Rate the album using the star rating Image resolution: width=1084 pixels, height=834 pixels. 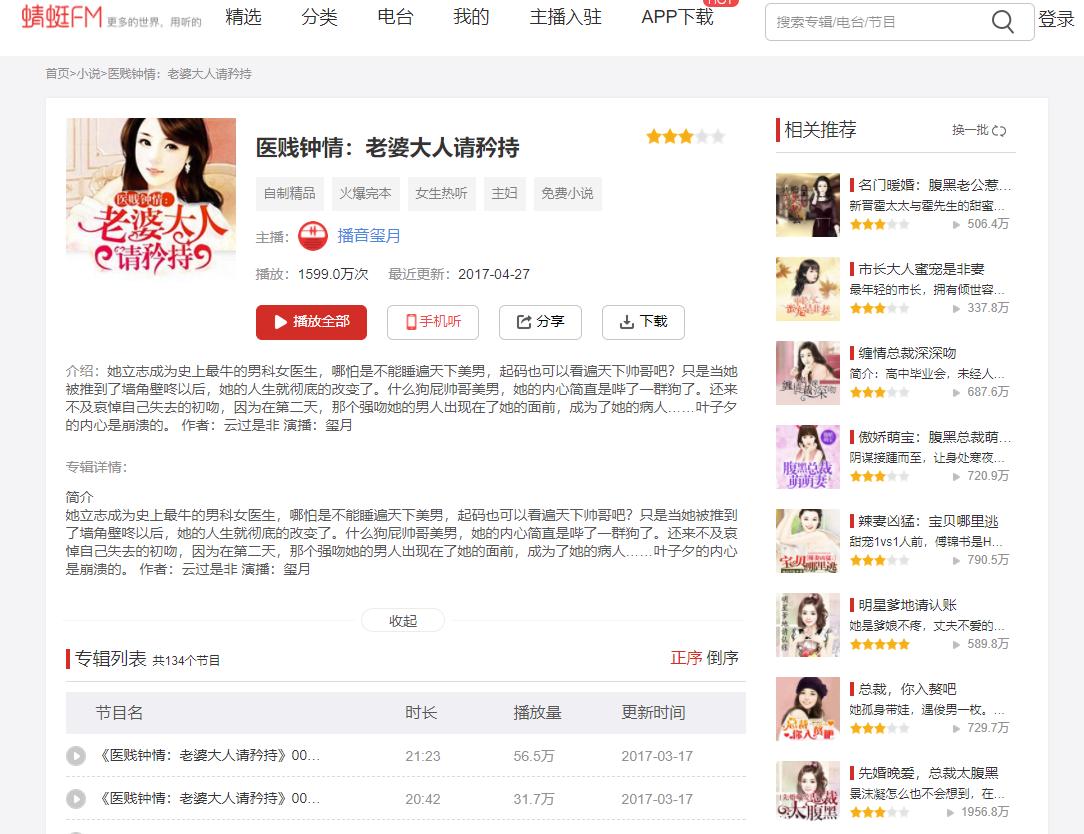pos(686,136)
